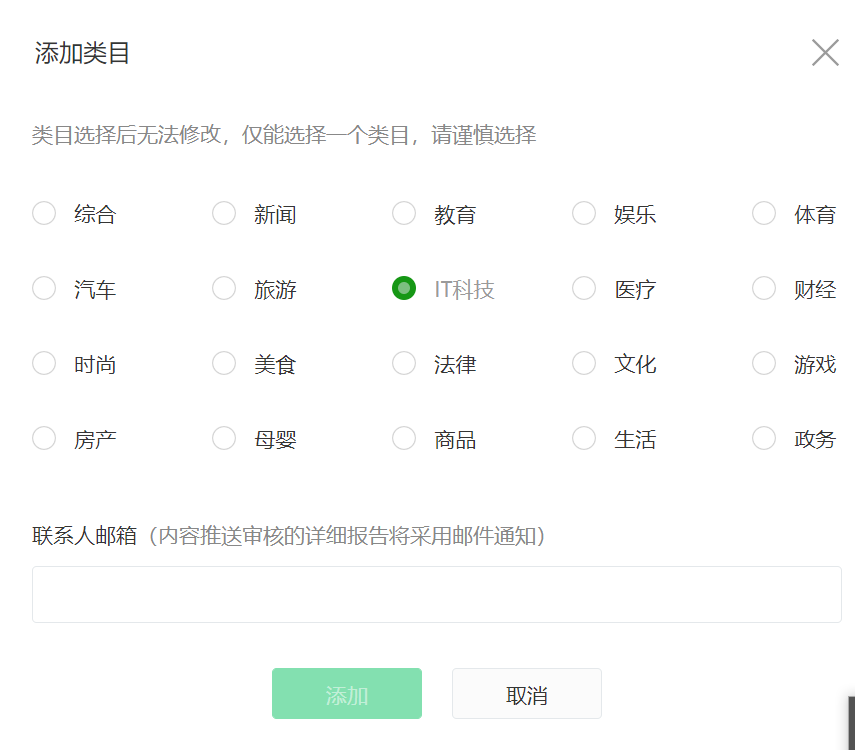Click the 取消 cancel button
855x750 pixels.
click(527, 694)
